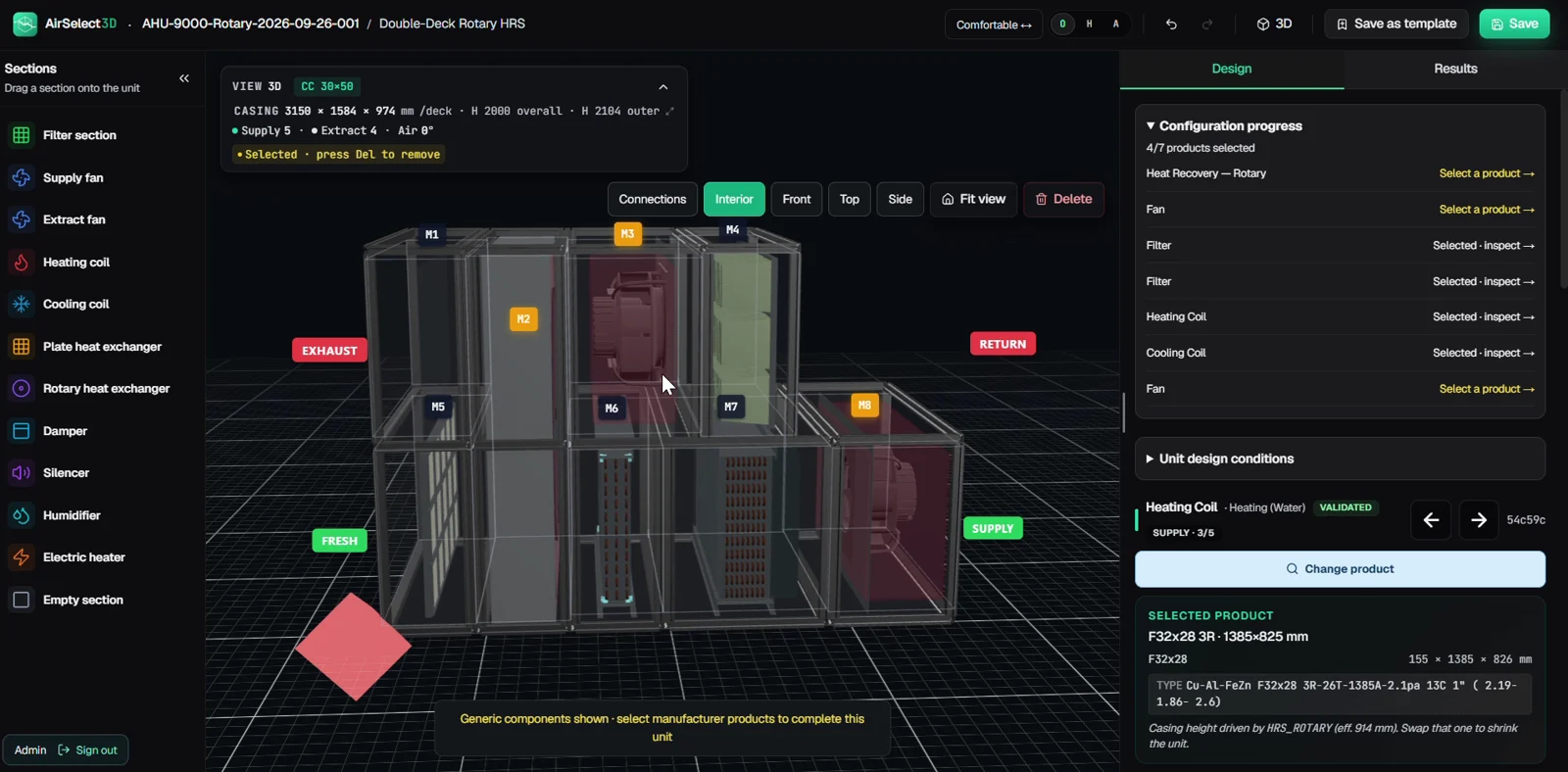Select the Damper section icon
Viewport: 1568px width, 772px height.
tap(22, 431)
